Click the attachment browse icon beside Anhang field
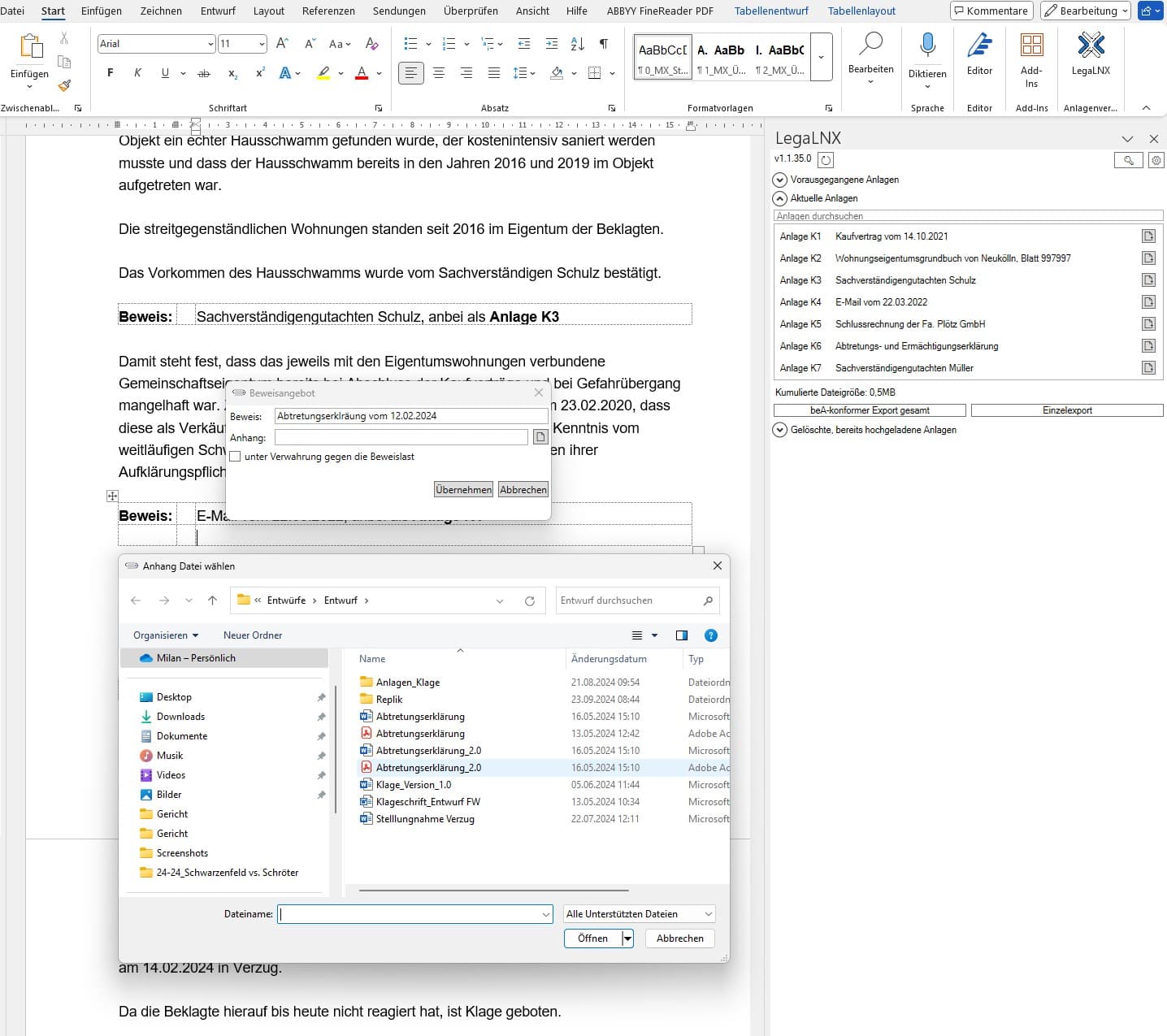The height and width of the screenshot is (1036, 1167). coord(540,437)
